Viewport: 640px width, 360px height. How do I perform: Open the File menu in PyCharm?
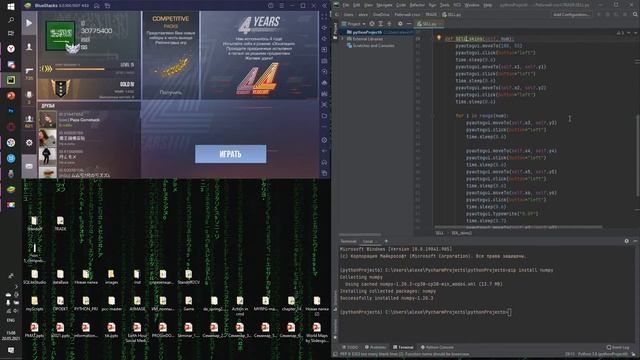coord(346,5)
